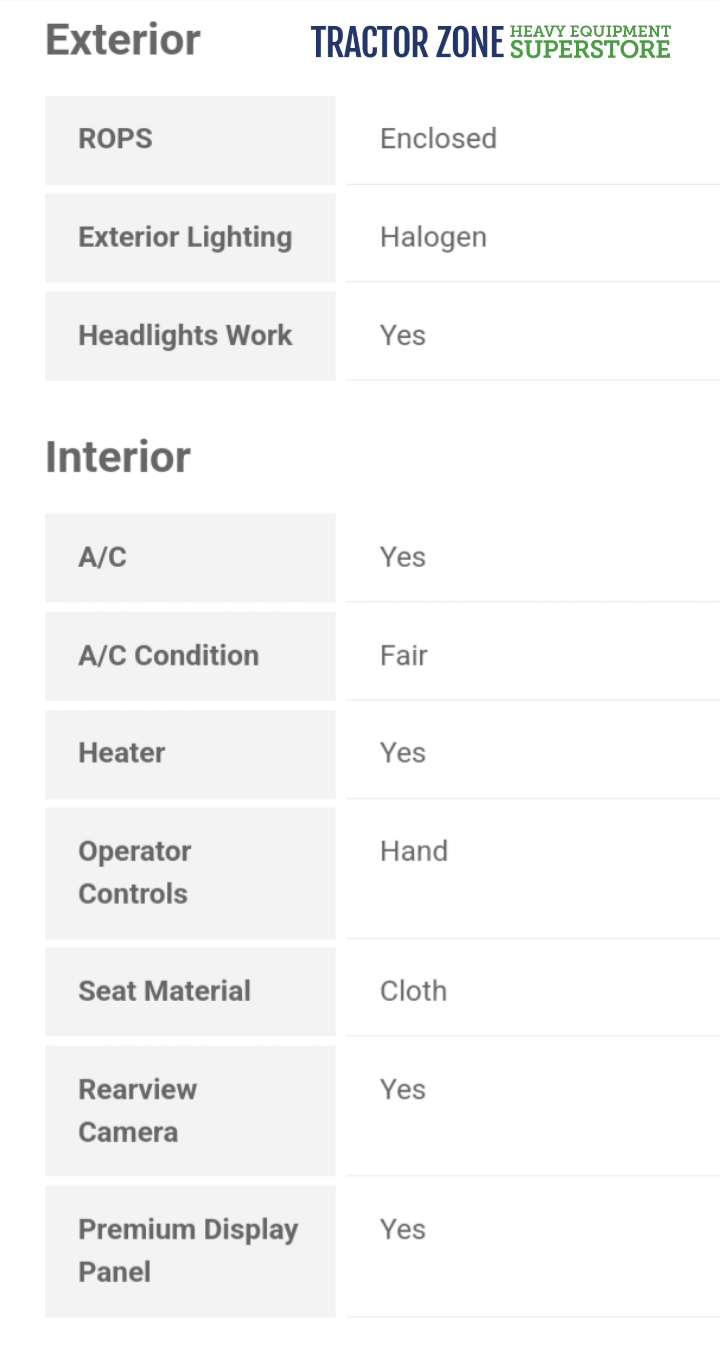Select the Premium Display Panel label
The width and height of the screenshot is (720, 1346).
point(188,1250)
